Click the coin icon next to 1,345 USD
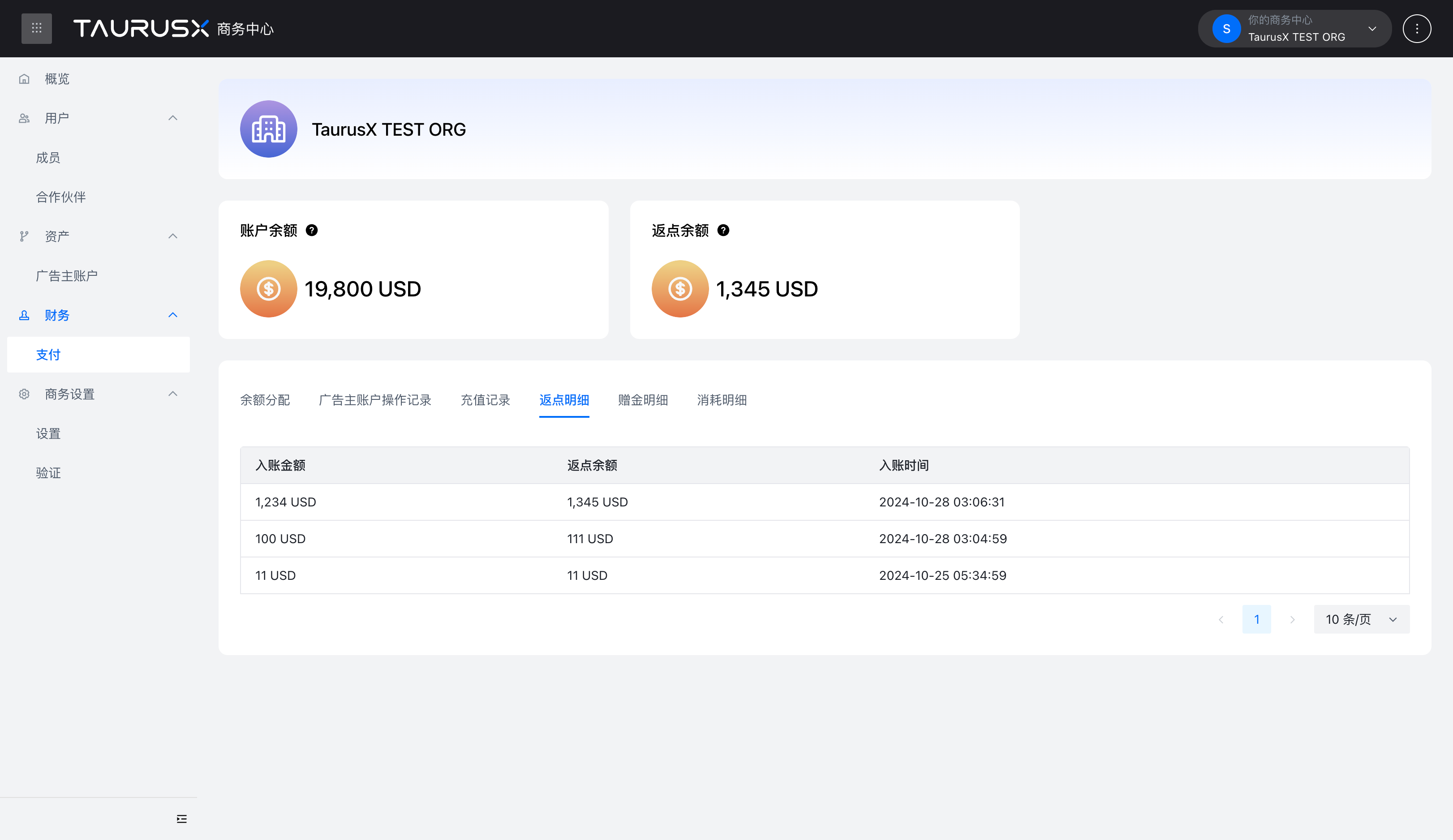 pos(680,289)
